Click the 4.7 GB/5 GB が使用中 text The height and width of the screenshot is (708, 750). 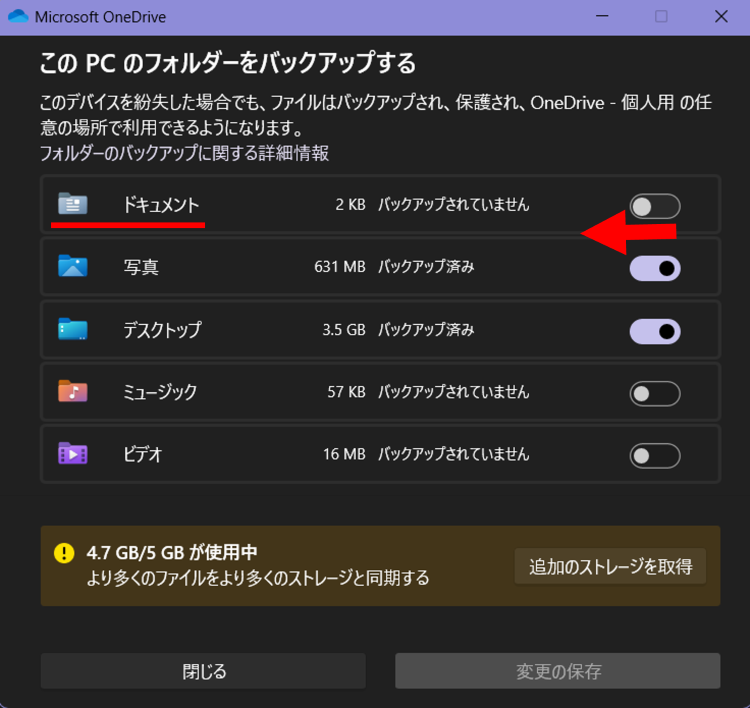coord(172,553)
